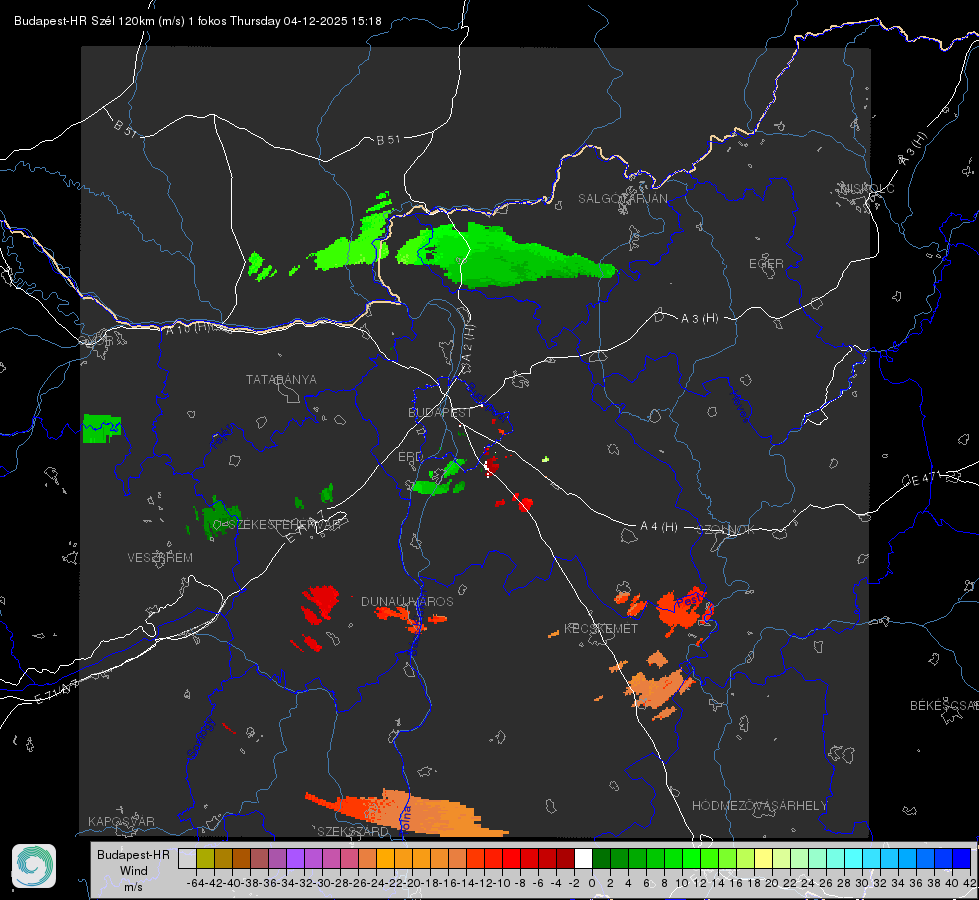Click the HÓDMEZŐVÁSÁRHELY city label
This screenshot has height=900, width=979.
pos(759,806)
